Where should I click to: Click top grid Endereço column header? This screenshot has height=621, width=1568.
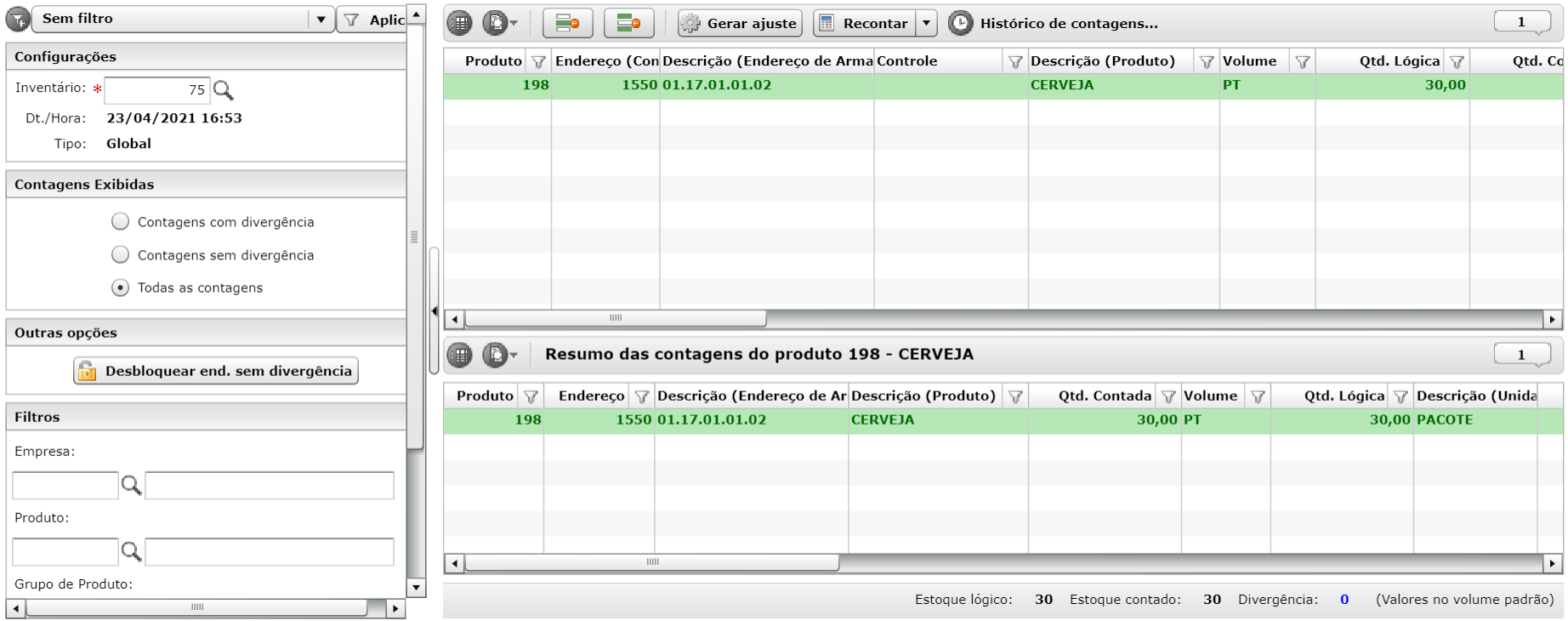[605, 61]
